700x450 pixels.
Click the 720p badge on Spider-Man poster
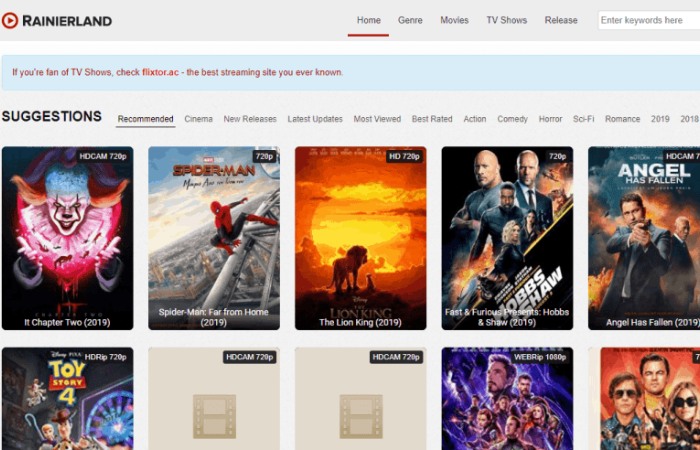(x=264, y=156)
